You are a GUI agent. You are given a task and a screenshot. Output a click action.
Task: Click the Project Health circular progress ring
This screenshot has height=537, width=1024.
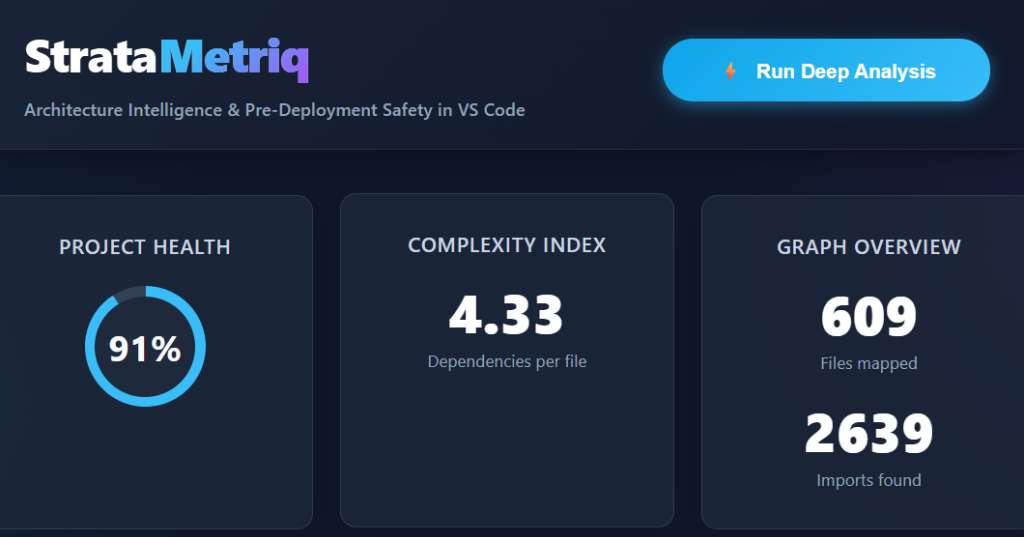145,346
